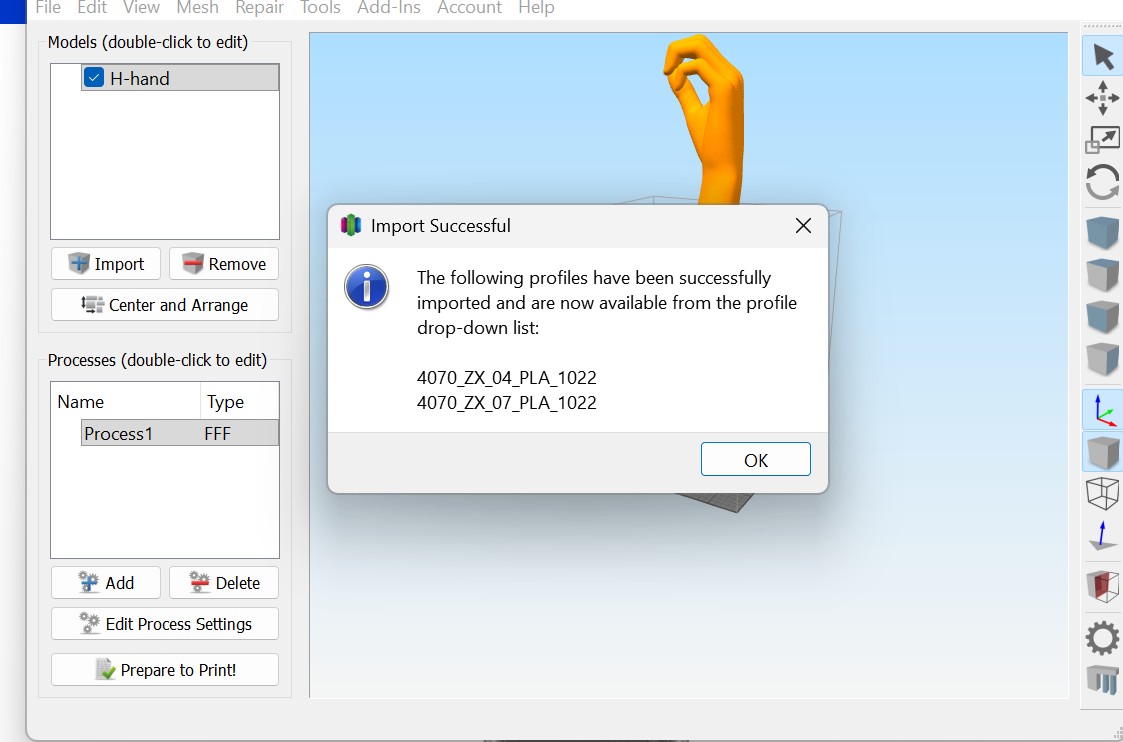Activate the rotate model tool

click(x=1102, y=183)
